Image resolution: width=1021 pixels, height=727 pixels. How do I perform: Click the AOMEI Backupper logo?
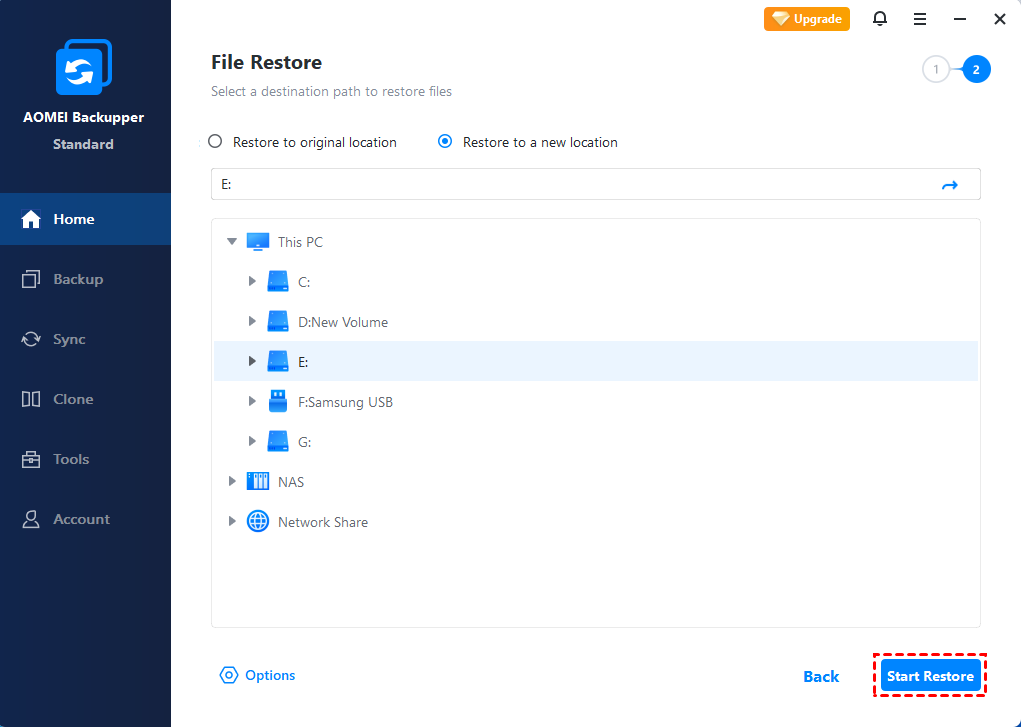85,66
